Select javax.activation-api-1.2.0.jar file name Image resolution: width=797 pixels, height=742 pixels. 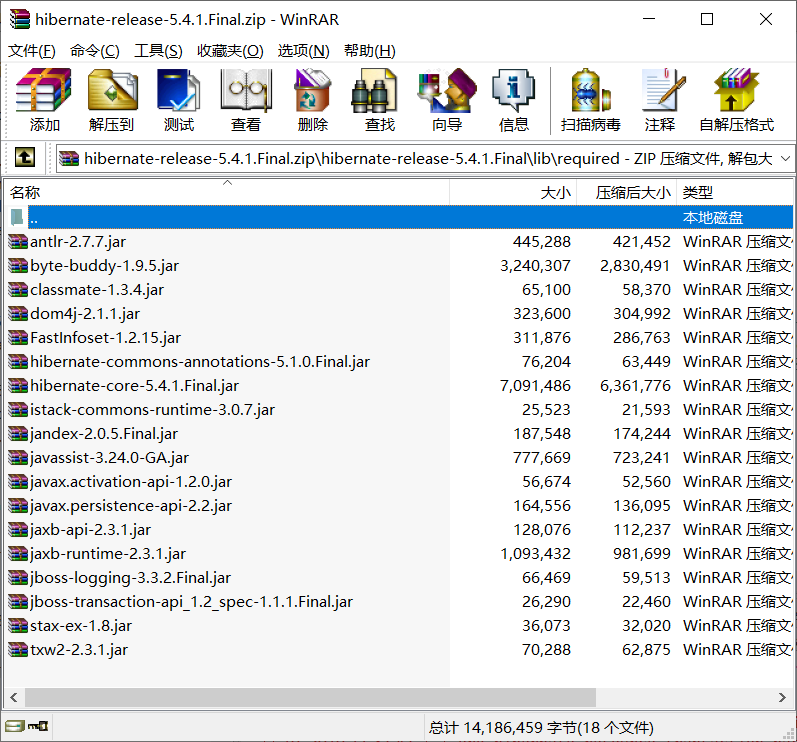click(x=131, y=481)
